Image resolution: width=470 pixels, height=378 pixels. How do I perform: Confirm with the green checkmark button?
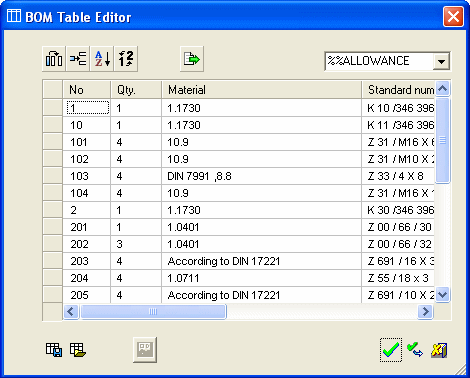(x=391, y=350)
